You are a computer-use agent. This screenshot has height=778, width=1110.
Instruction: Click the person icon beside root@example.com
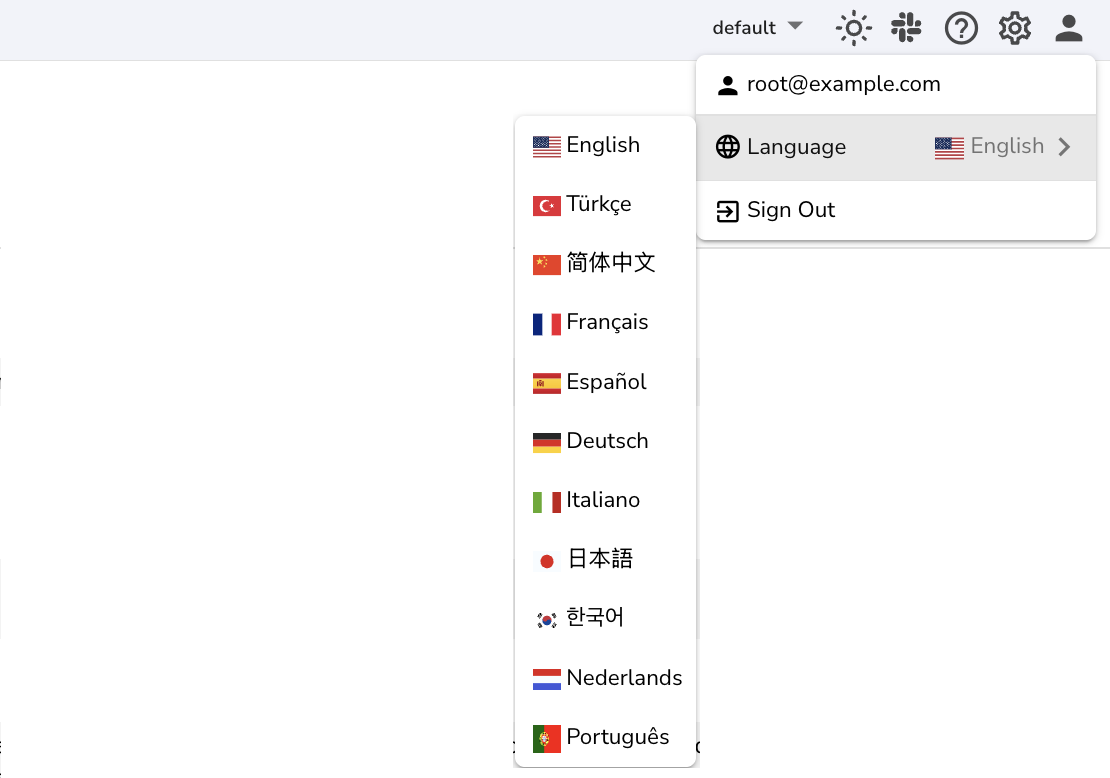[727, 84]
